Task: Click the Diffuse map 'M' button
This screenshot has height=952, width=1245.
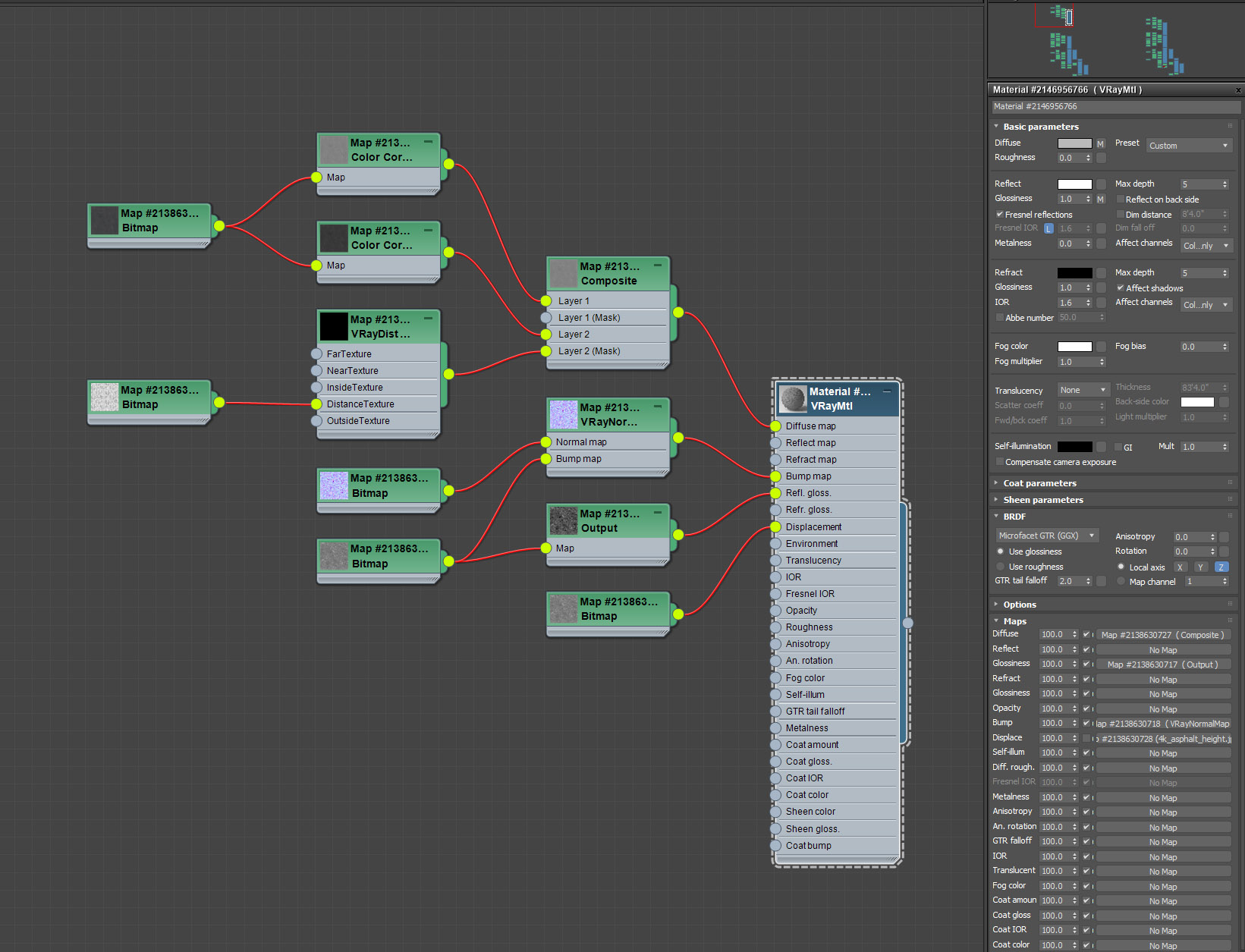Action: [1100, 143]
